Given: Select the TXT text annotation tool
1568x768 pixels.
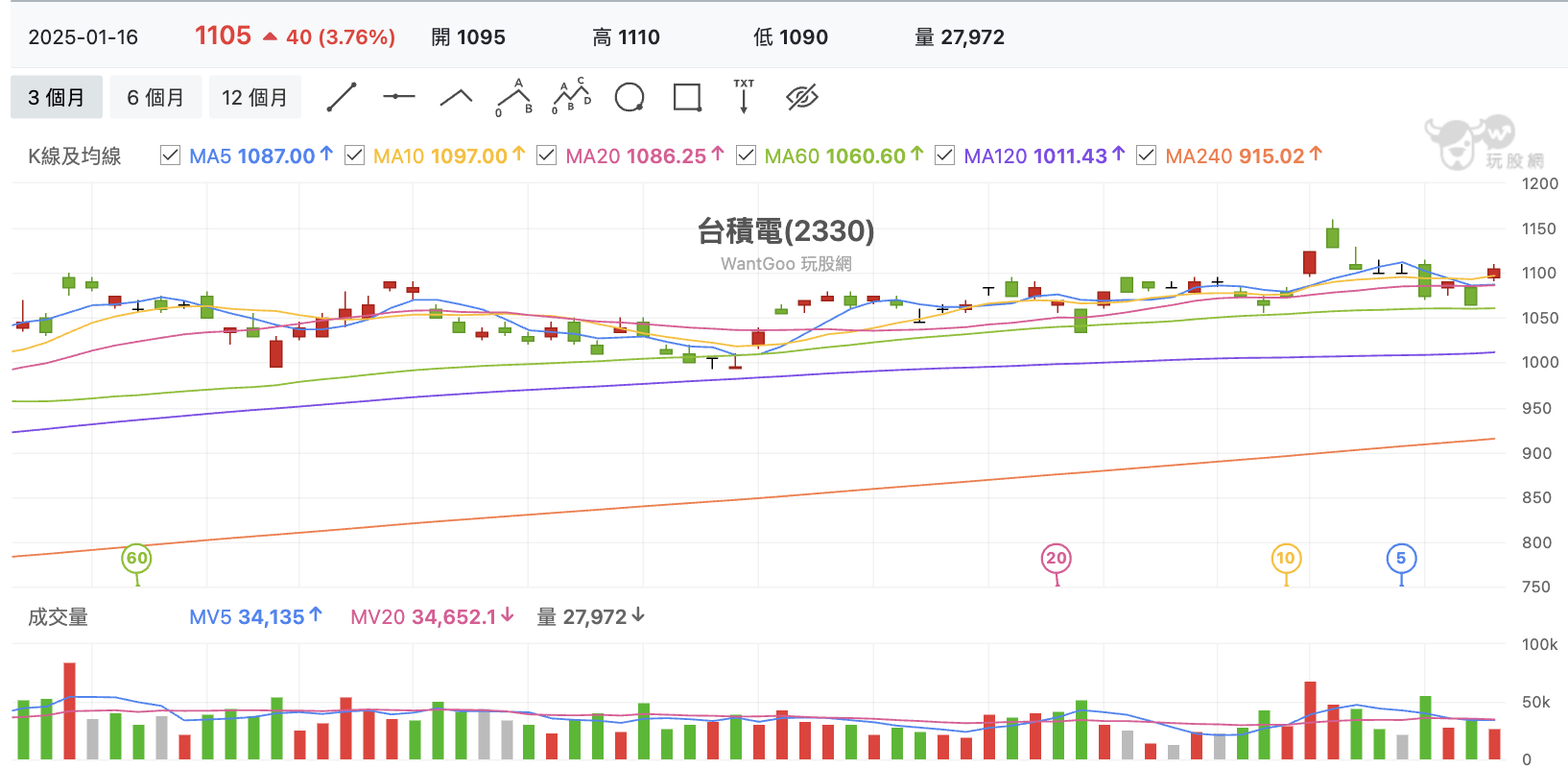Looking at the screenshot, I should pos(744,96).
